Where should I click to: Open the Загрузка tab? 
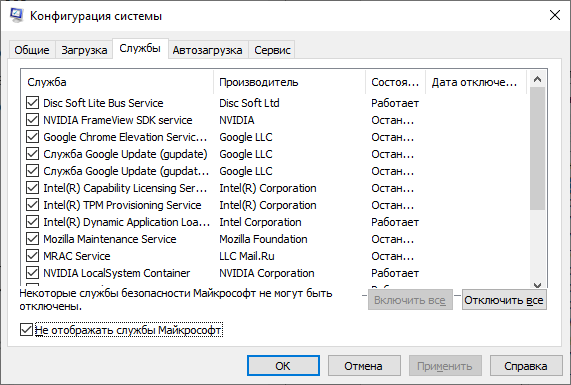tap(84, 50)
